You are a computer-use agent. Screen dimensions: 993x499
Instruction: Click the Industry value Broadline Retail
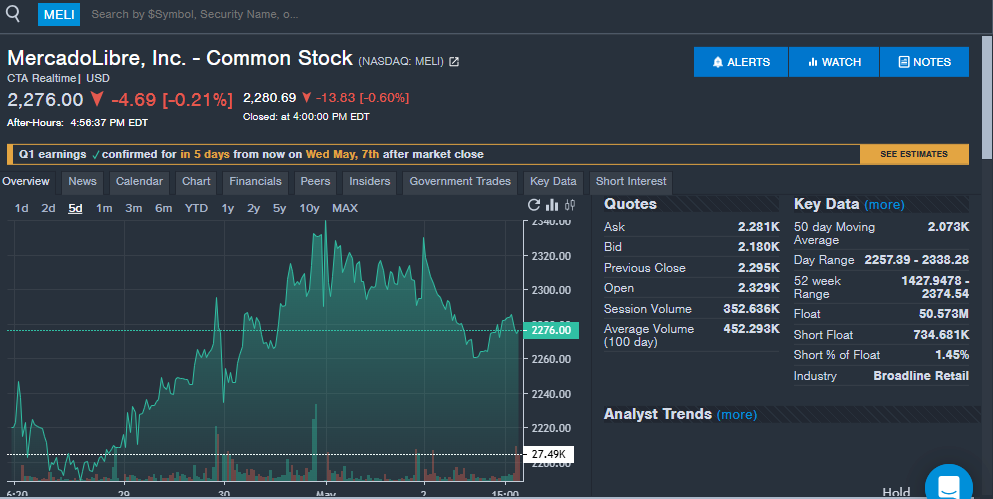[921, 376]
